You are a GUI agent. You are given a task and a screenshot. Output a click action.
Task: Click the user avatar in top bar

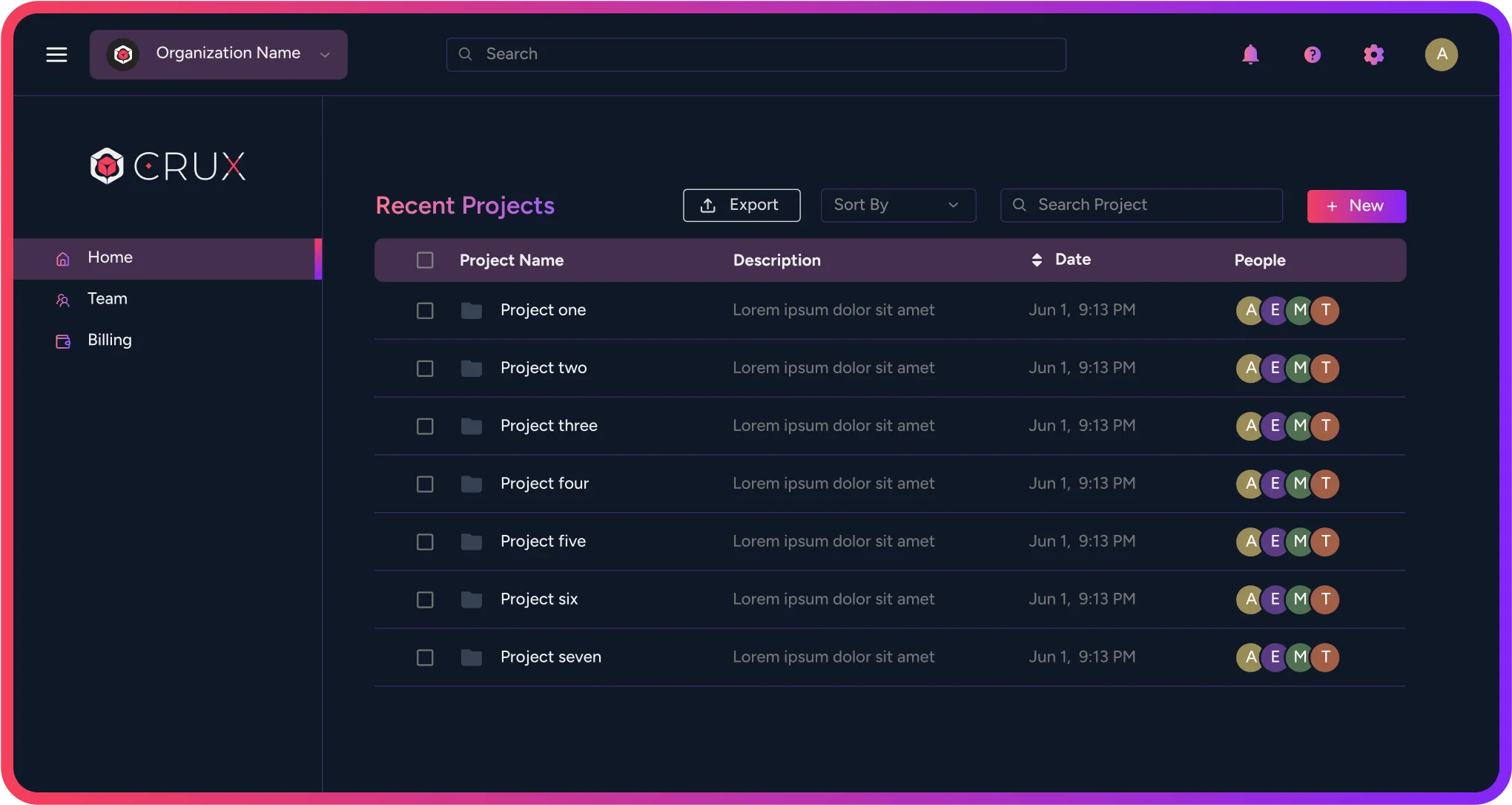(1441, 54)
